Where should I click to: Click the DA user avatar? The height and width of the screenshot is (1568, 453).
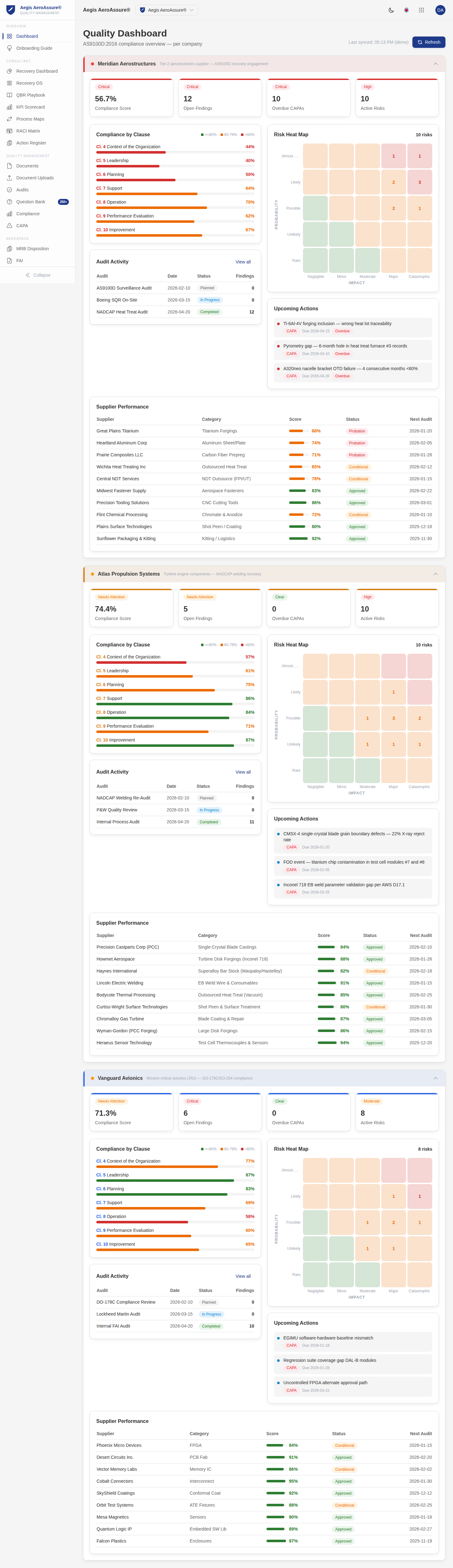point(440,10)
